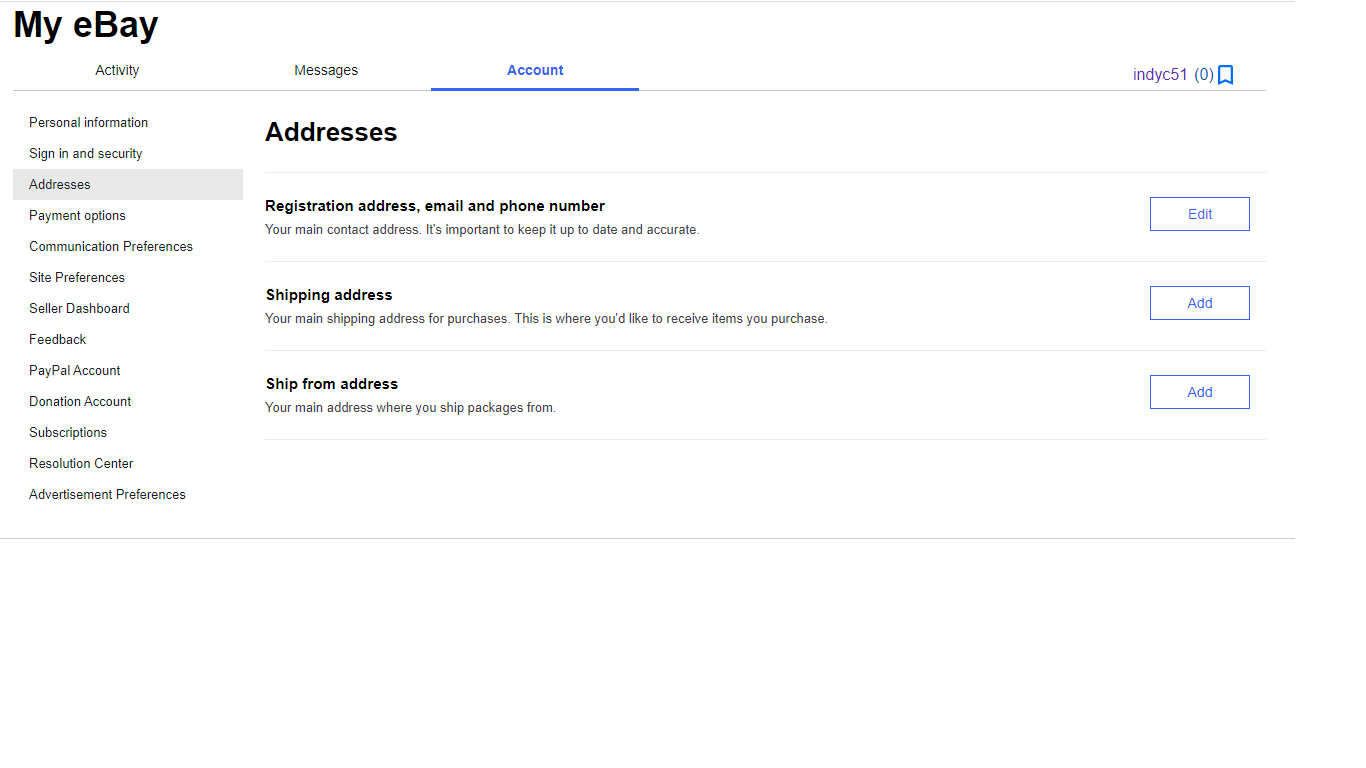
Task: Open the Seller Dashboard link
Action: (79, 308)
